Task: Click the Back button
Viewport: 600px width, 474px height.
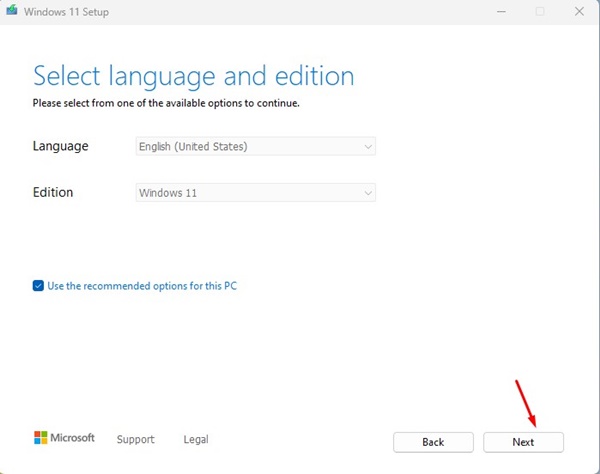Action: tap(433, 442)
